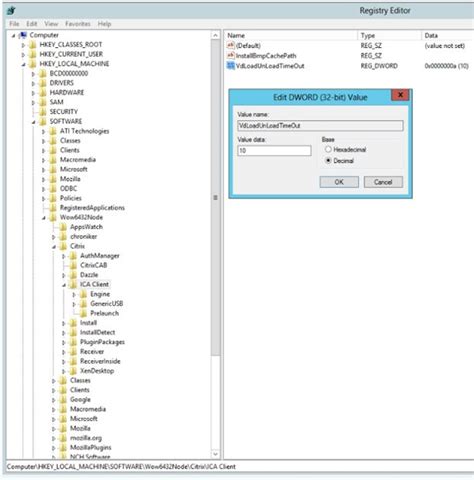This screenshot has height=480, width=474.
Task: Collapse the ICA Client key
Action: coord(64,285)
